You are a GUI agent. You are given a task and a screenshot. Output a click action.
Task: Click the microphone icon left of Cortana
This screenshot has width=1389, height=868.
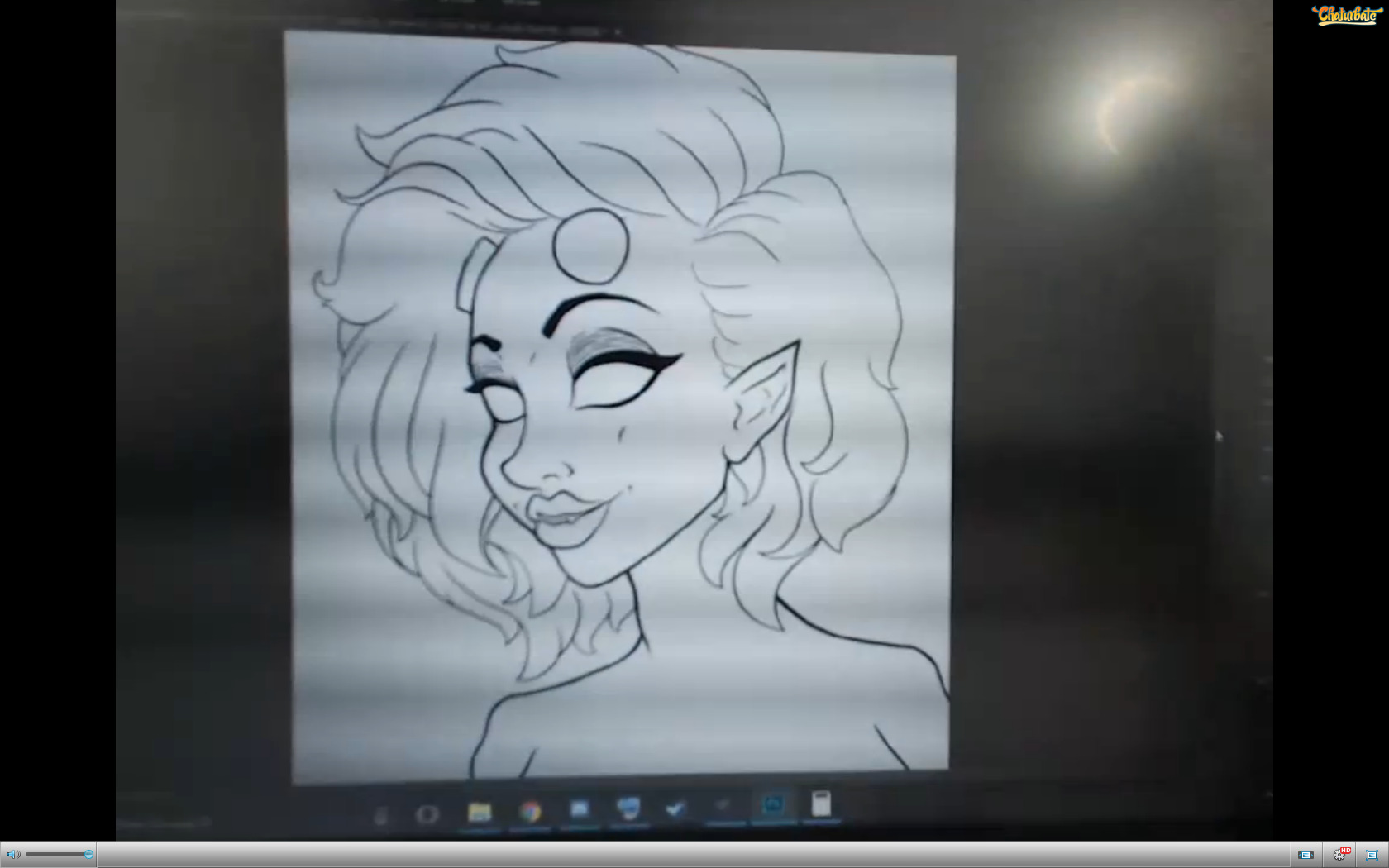(x=380, y=817)
